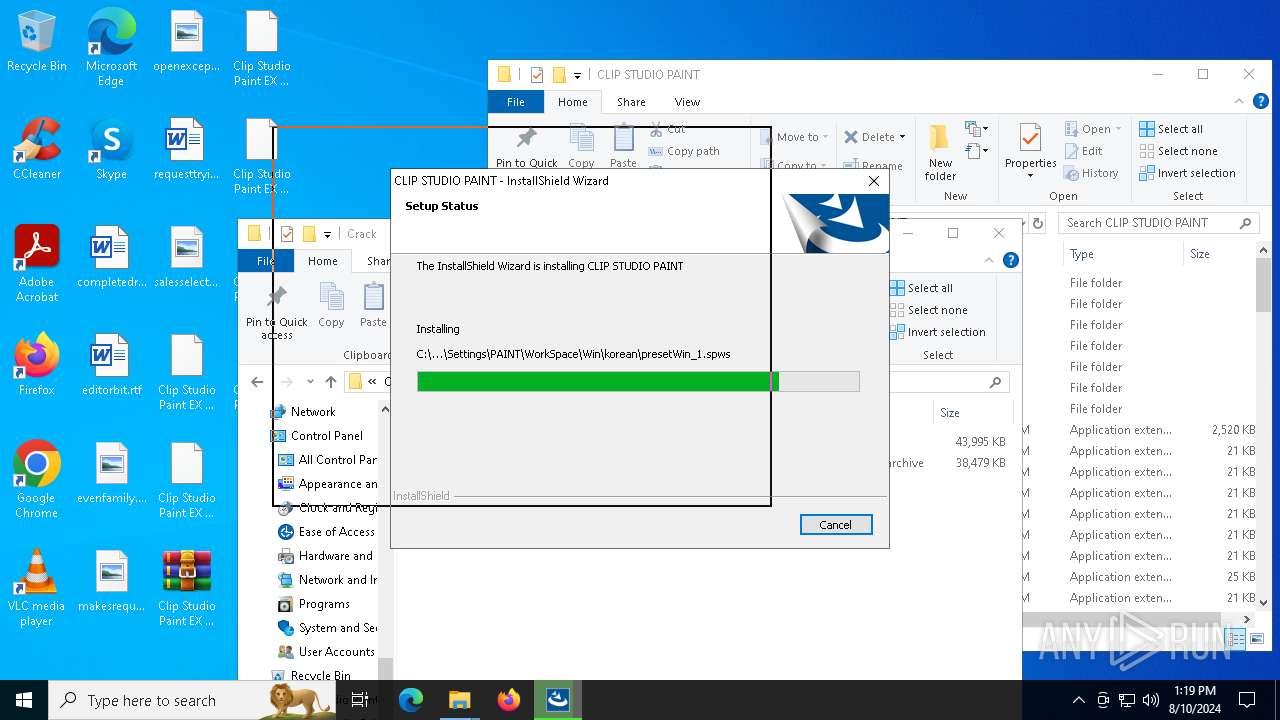This screenshot has width=1280, height=720.
Task: Switch to InstallShield installer in taskbar
Action: click(x=557, y=700)
